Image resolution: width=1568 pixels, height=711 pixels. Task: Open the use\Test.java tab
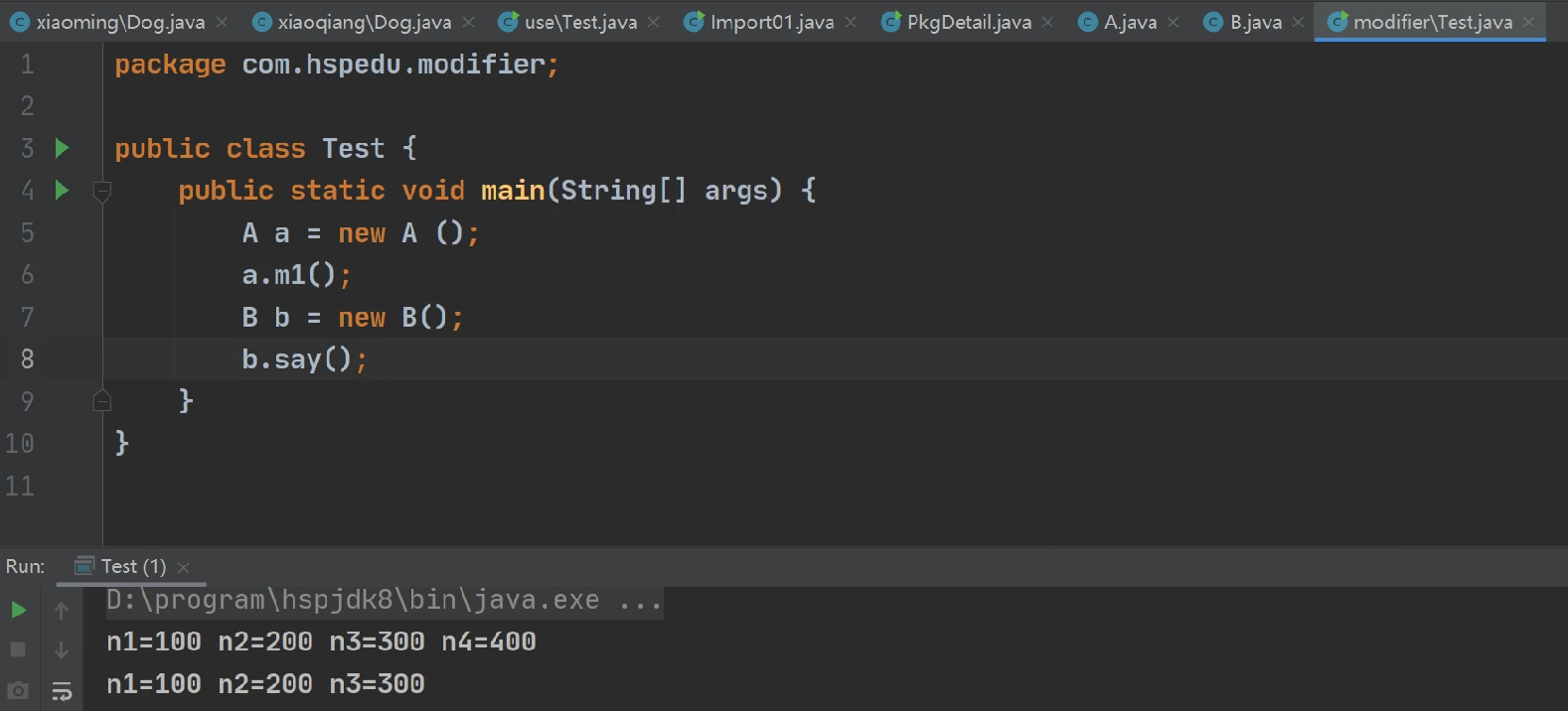580,22
